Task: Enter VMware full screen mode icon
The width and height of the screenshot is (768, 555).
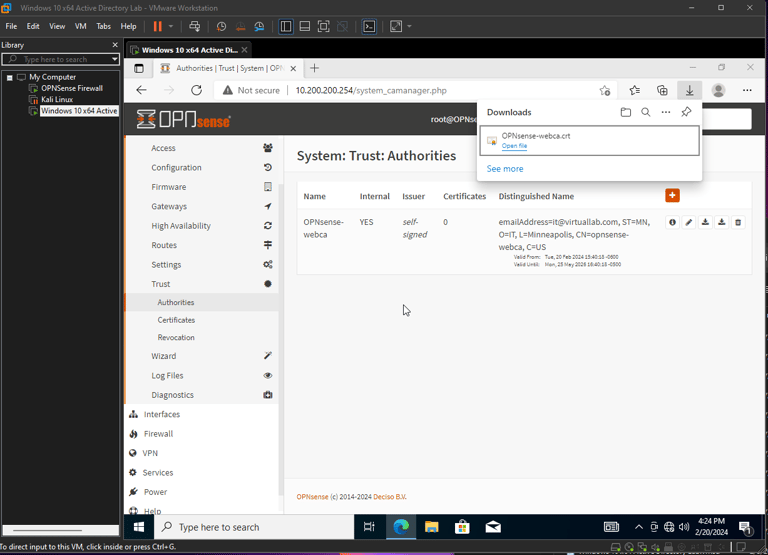Action: [323, 26]
